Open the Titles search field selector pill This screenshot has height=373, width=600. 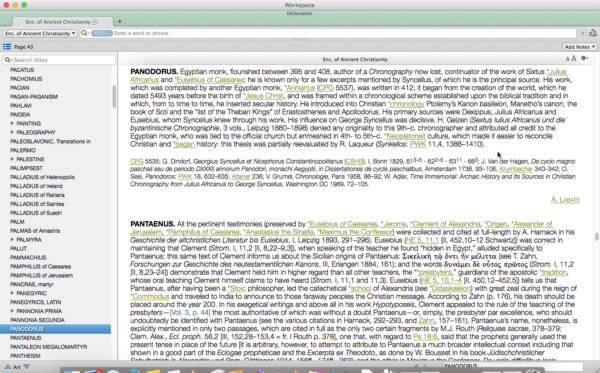point(101,33)
